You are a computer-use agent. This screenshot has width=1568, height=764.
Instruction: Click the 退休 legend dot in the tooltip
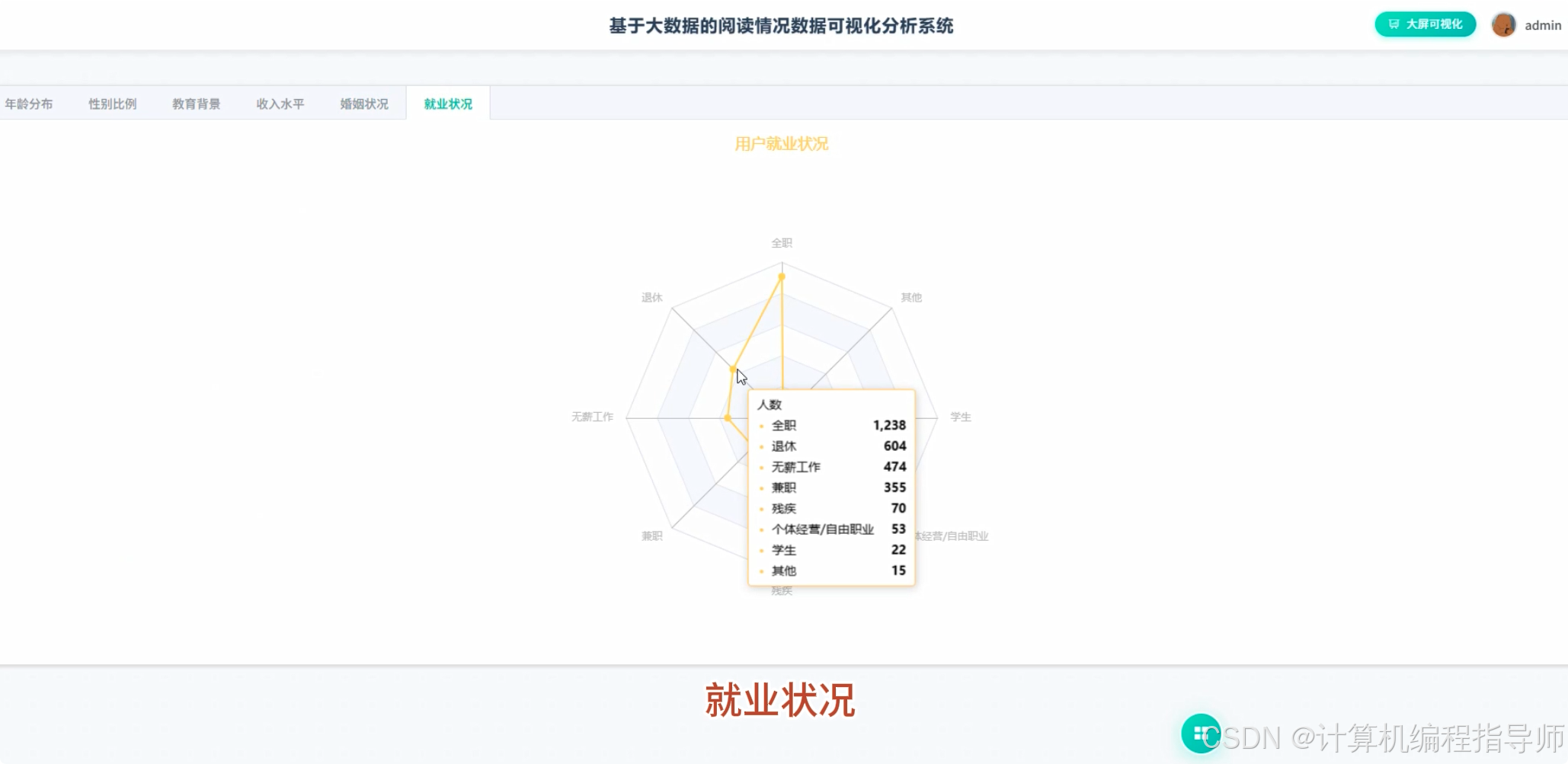763,446
